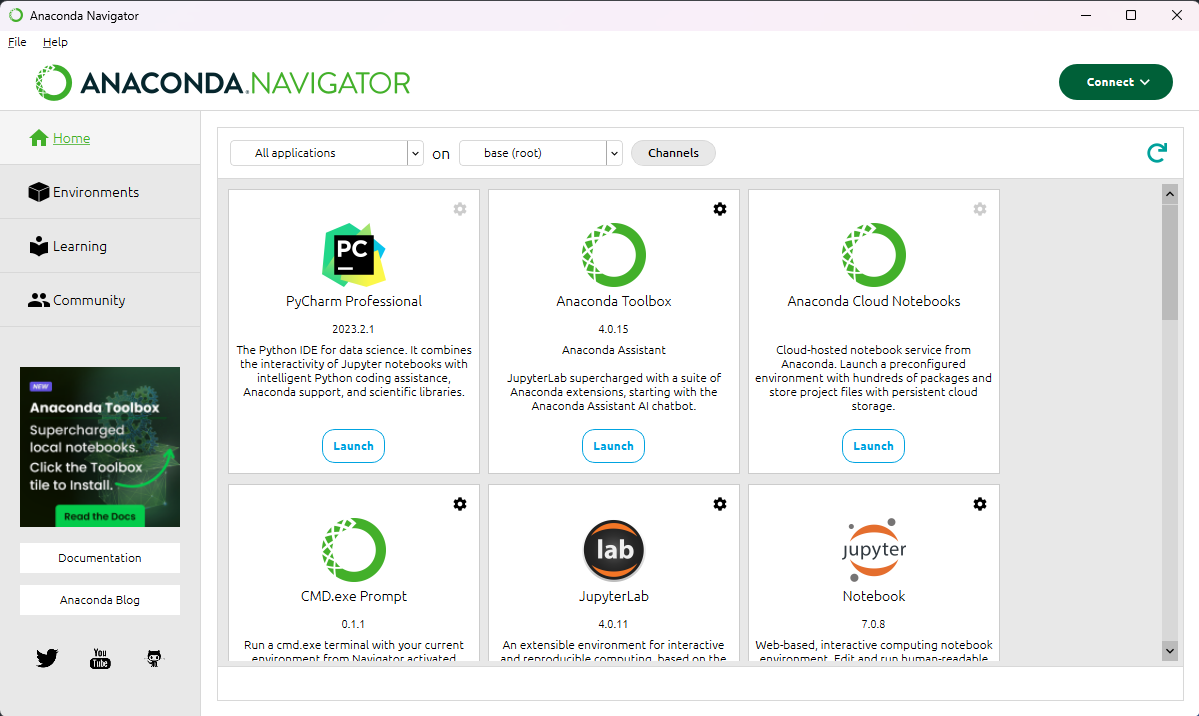Image resolution: width=1199 pixels, height=716 pixels.
Task: Open Anaconda Cloud Notebooks tile gear
Action: click(x=980, y=209)
